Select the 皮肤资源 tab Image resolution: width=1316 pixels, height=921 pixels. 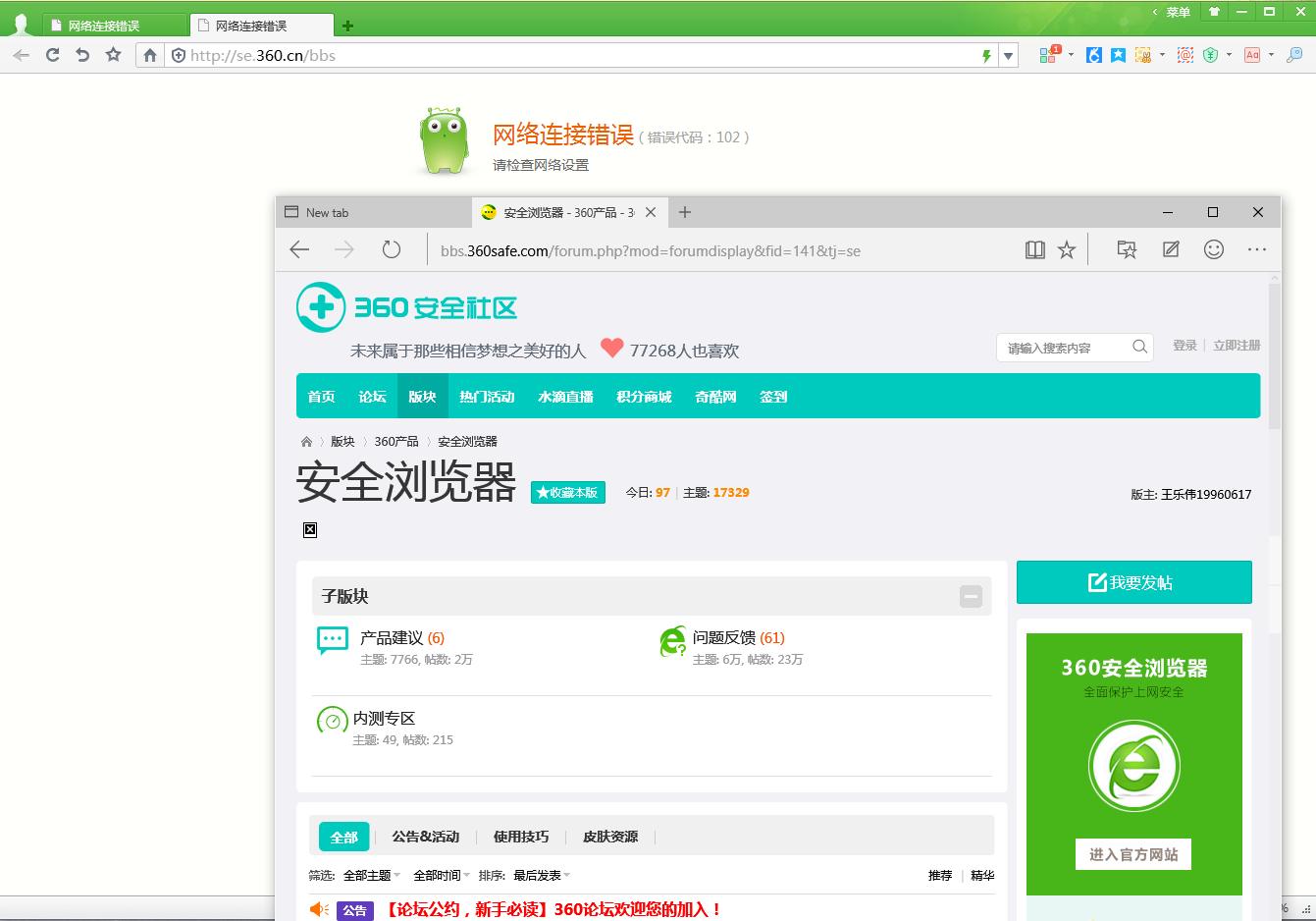pyautogui.click(x=610, y=837)
